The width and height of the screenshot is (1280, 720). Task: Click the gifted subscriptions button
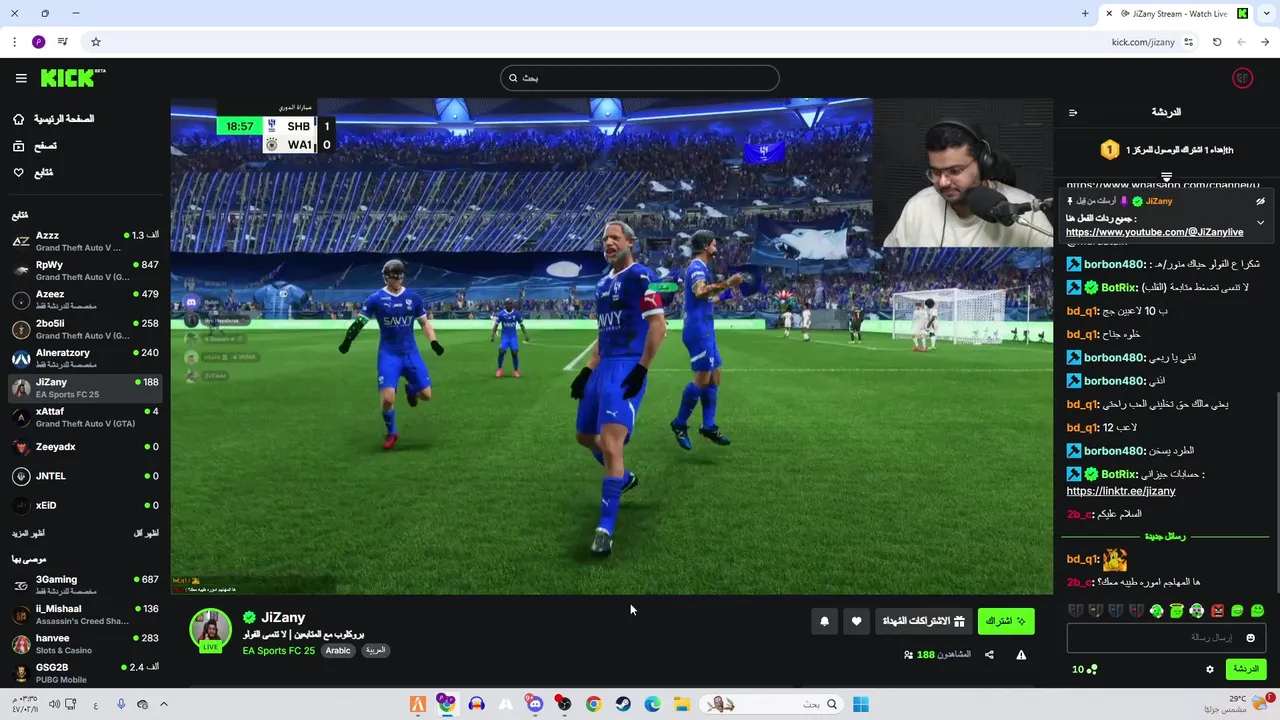pyautogui.click(x=923, y=621)
